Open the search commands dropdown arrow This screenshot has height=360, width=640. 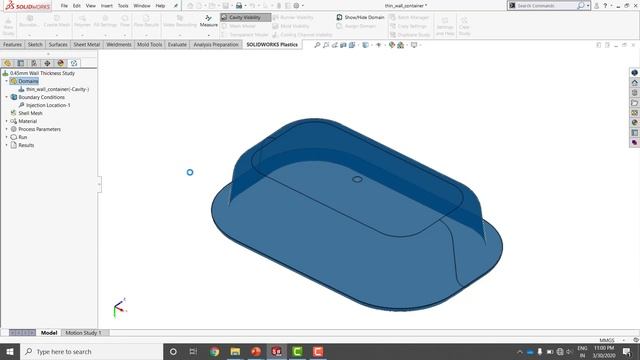pos(588,6)
